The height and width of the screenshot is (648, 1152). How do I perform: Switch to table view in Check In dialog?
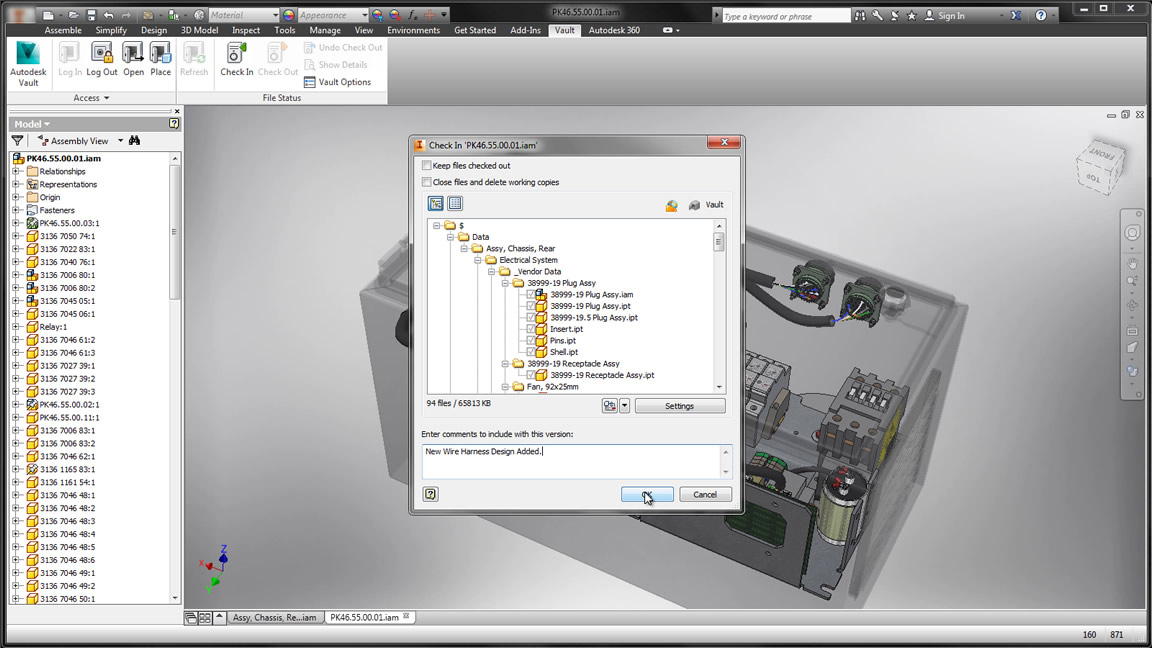click(455, 204)
